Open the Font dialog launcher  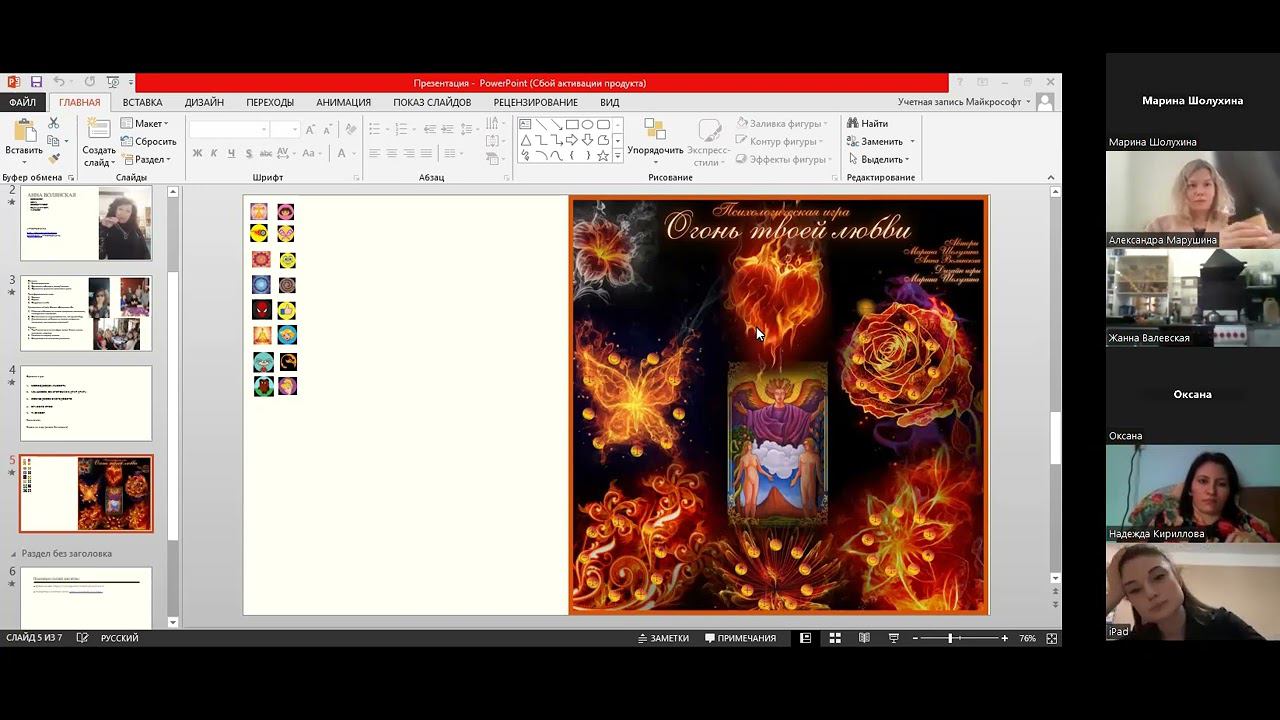pos(356,178)
